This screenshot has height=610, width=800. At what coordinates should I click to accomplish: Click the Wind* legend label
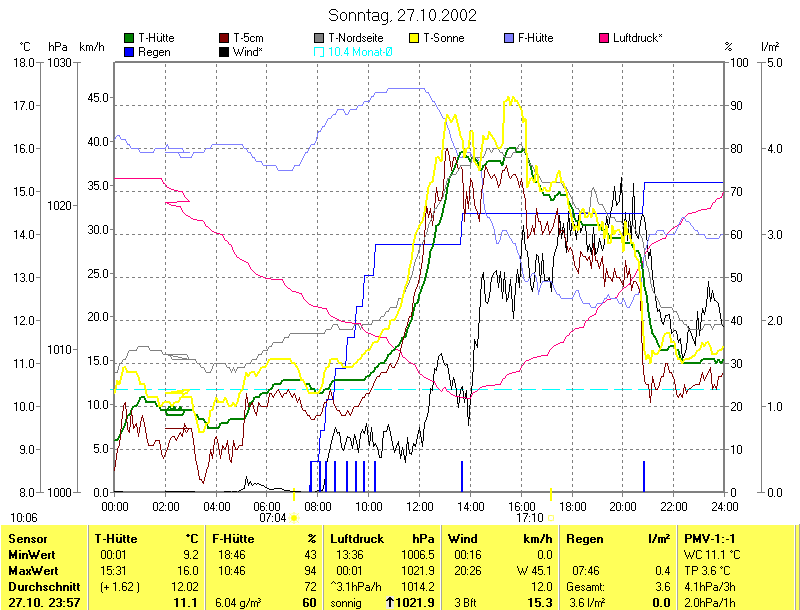pyautogui.click(x=247, y=52)
